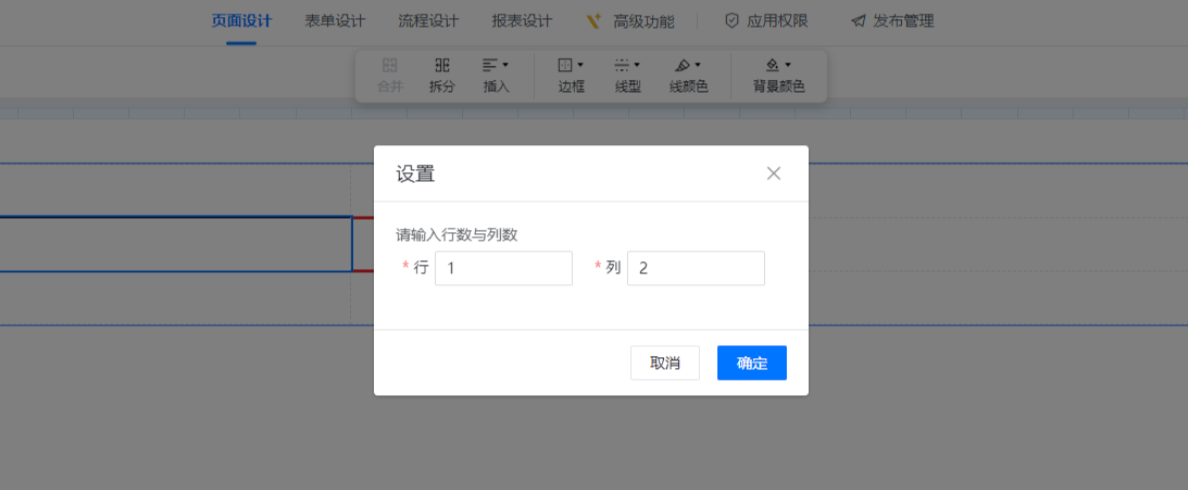1188x490 pixels.
Task: Open the 高级功能 advanced features tab
Action: 631,21
